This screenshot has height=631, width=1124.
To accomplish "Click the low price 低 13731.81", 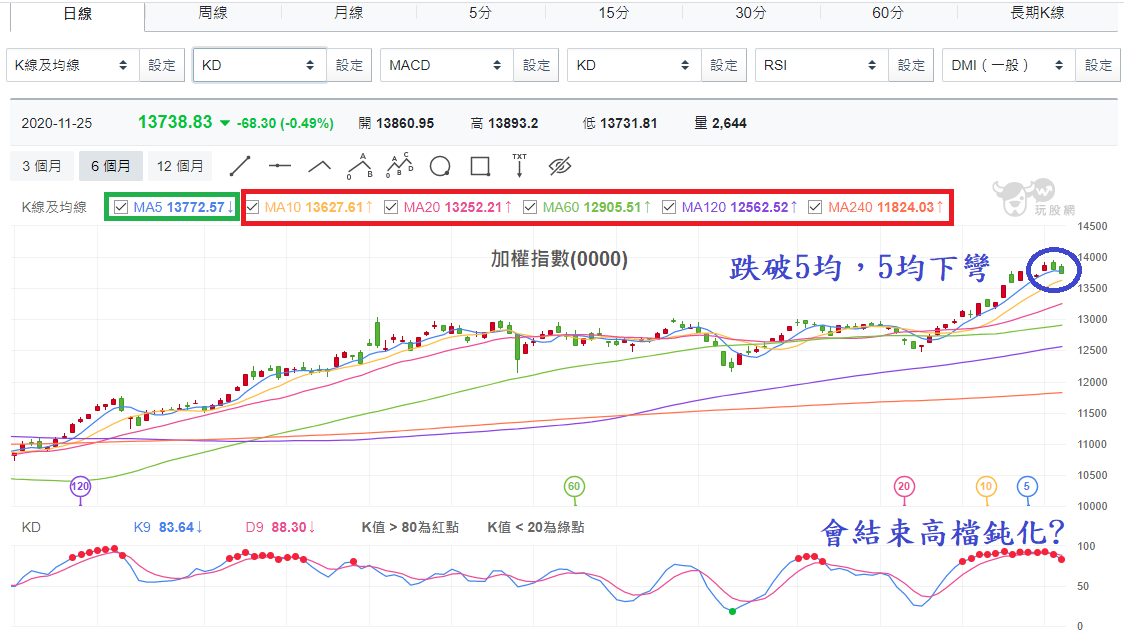I will 620,123.
